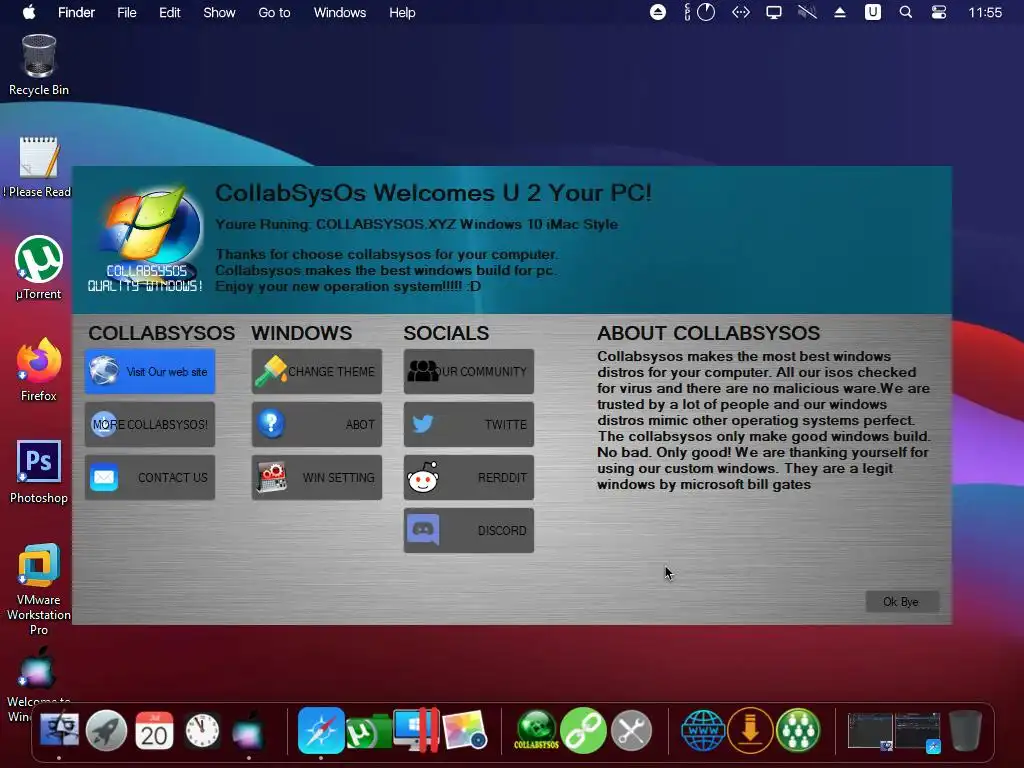Click the second window thumbnail in dock
This screenshot has height=768, width=1024.
click(918, 731)
